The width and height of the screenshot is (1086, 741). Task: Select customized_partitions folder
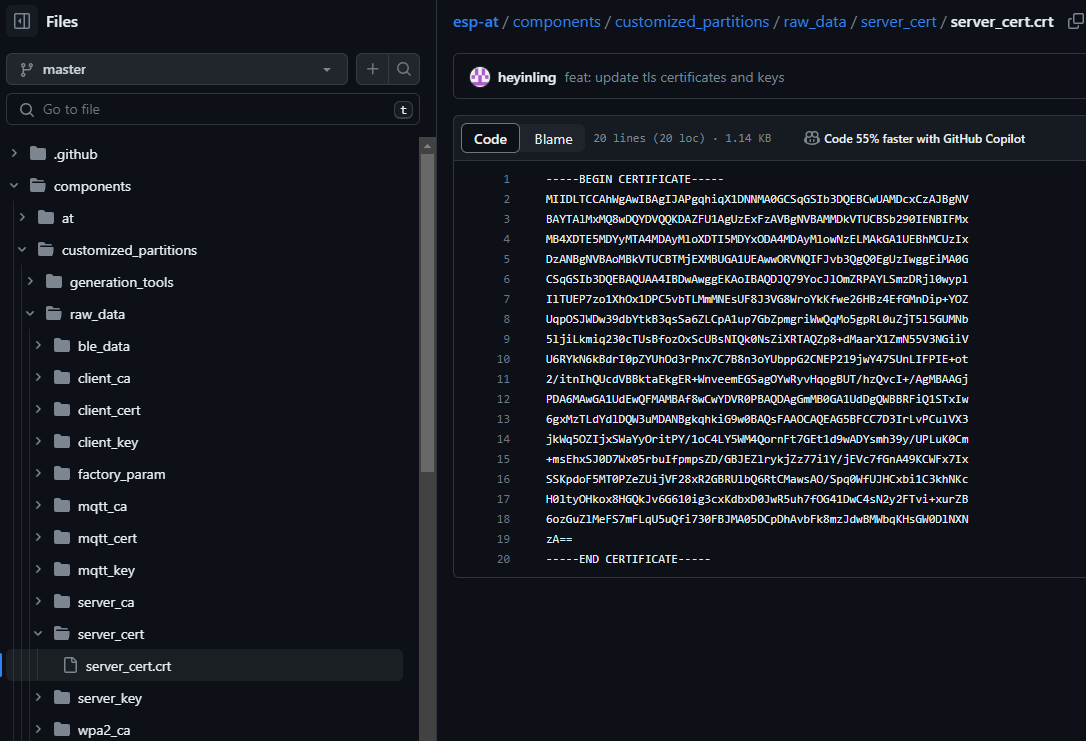pyautogui.click(x=129, y=250)
